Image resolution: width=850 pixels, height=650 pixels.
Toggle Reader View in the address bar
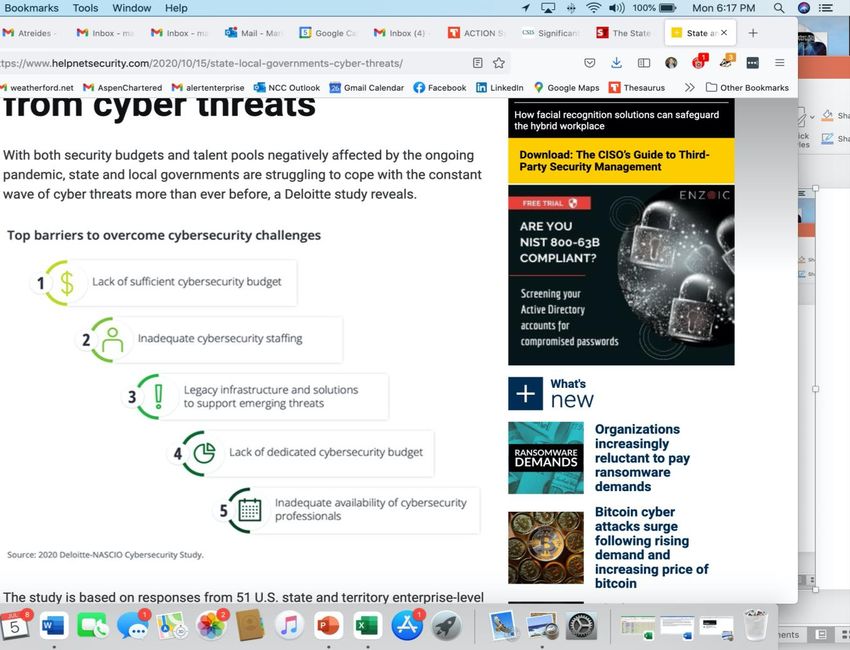478,63
